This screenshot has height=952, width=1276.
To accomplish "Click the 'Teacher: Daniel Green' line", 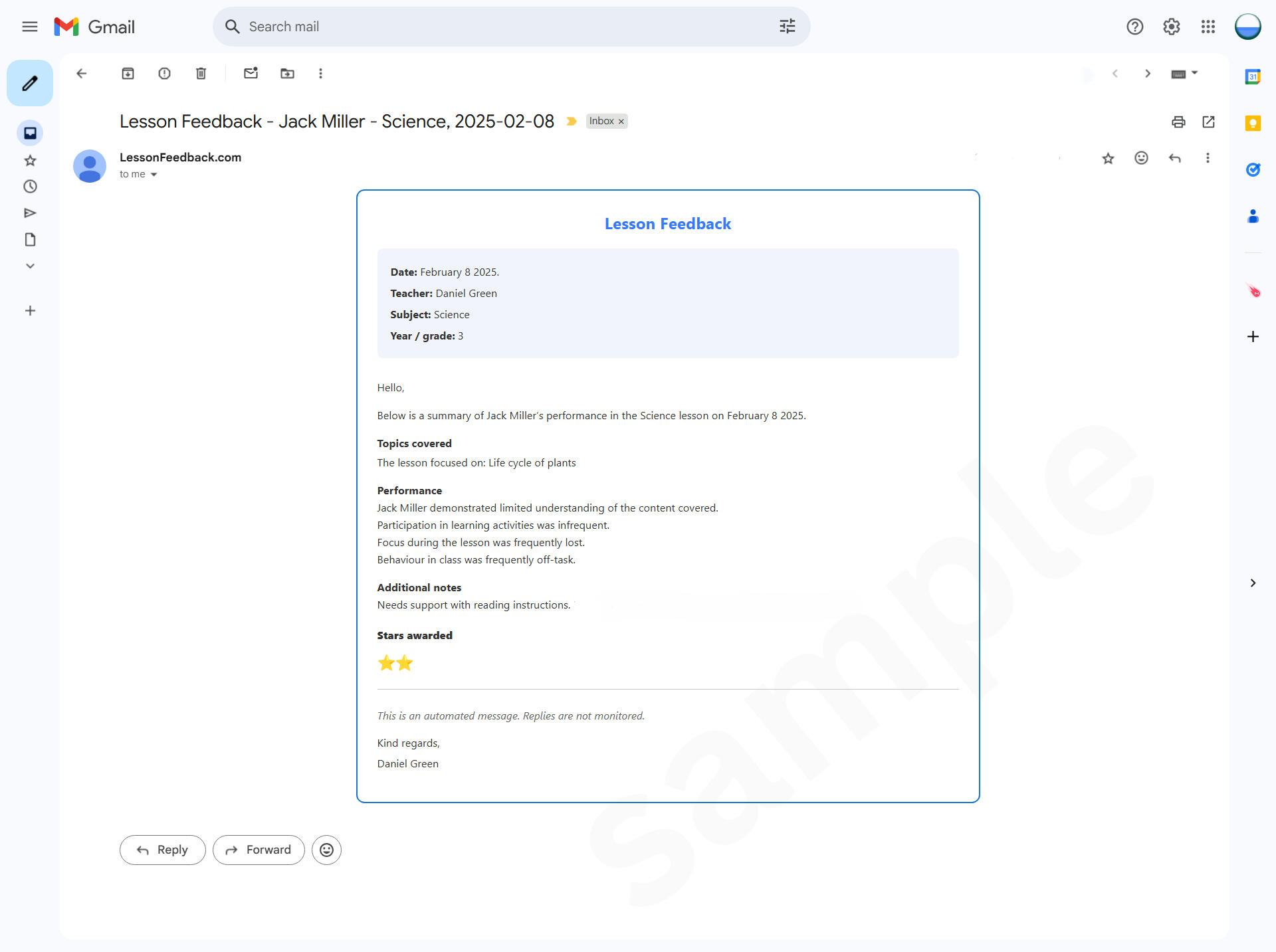I will [x=443, y=294].
